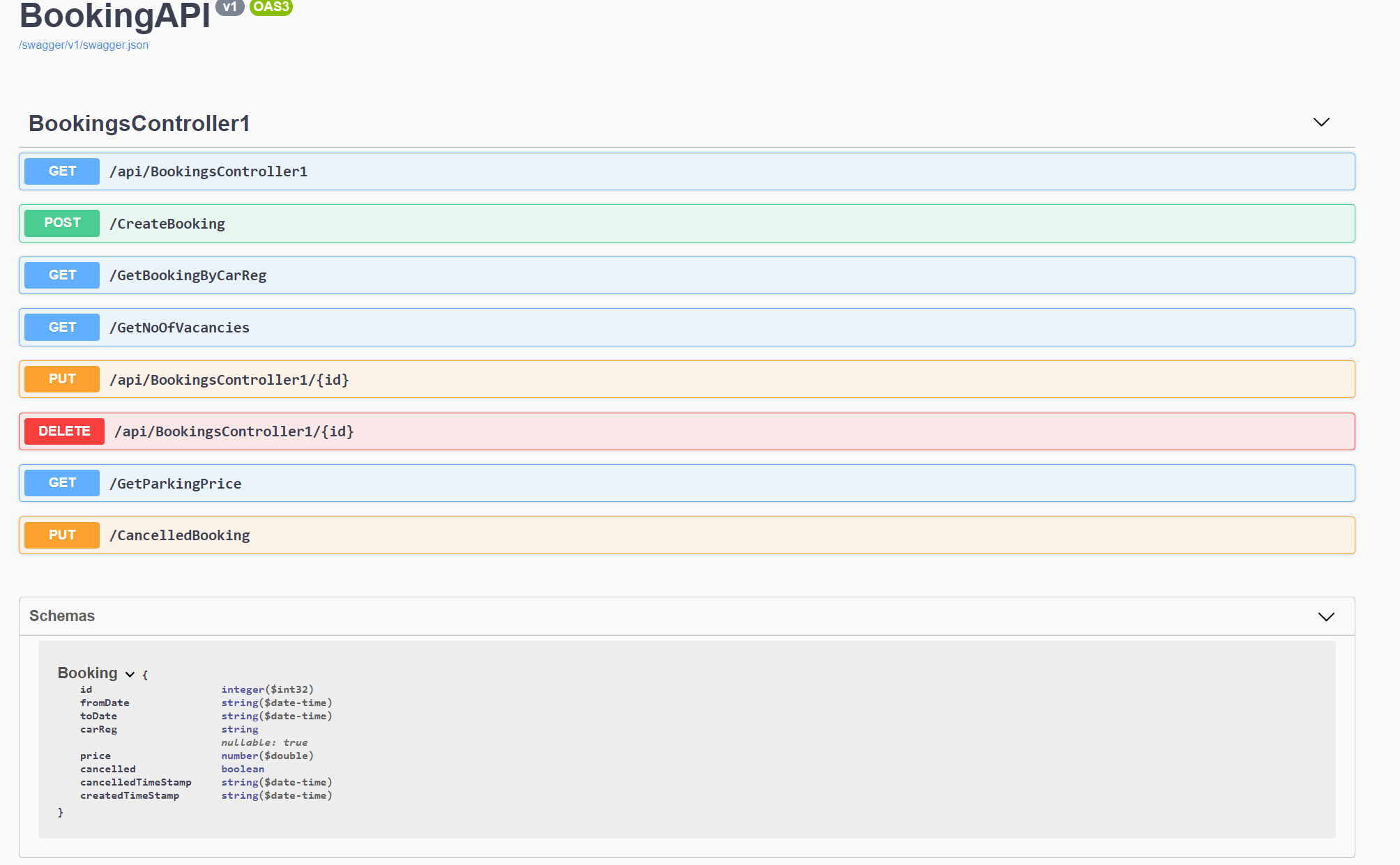The width and height of the screenshot is (1400, 865).
Task: Open the /swagger/v1/swagger.json link
Action: point(84,45)
